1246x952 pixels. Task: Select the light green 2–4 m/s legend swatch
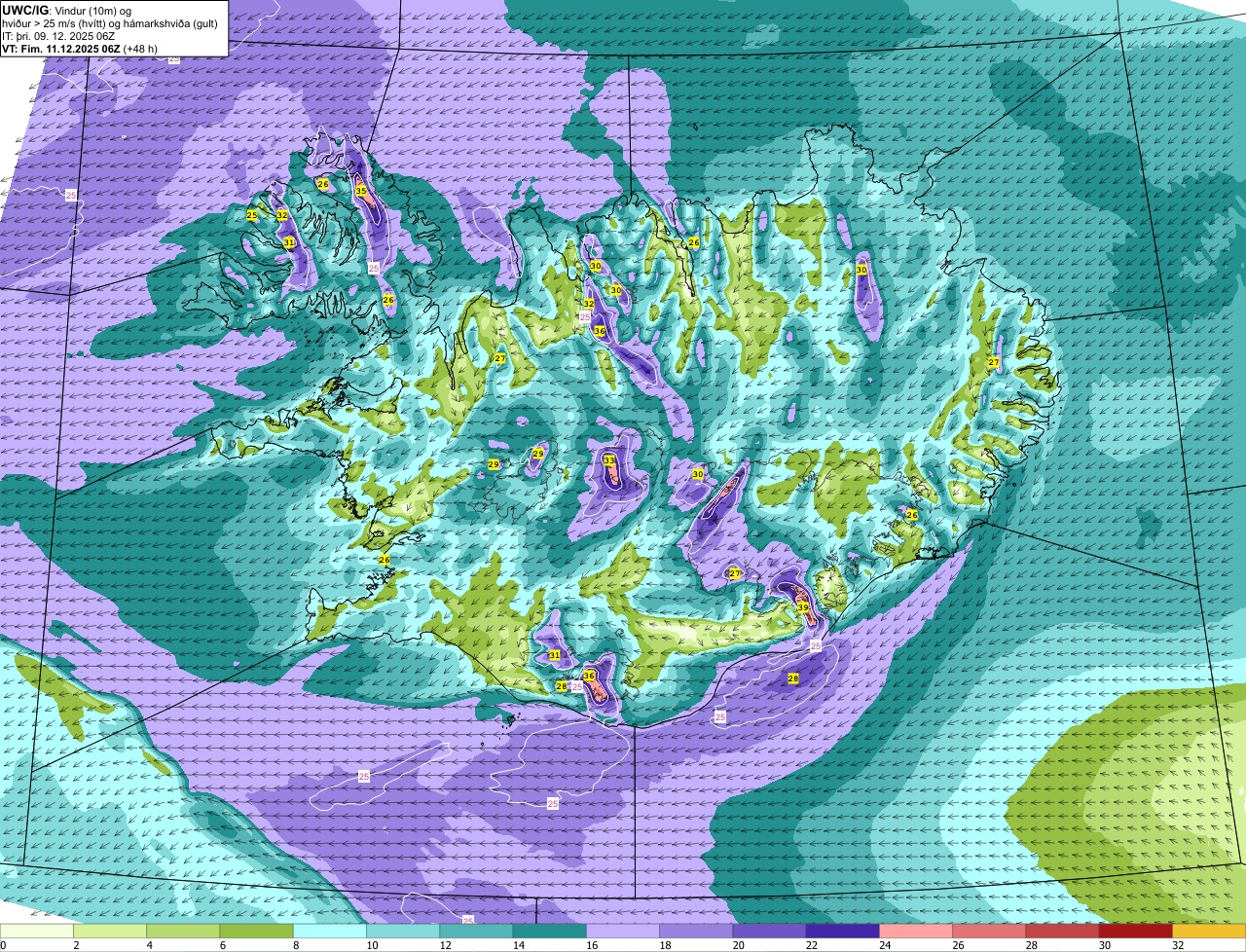(x=110, y=932)
